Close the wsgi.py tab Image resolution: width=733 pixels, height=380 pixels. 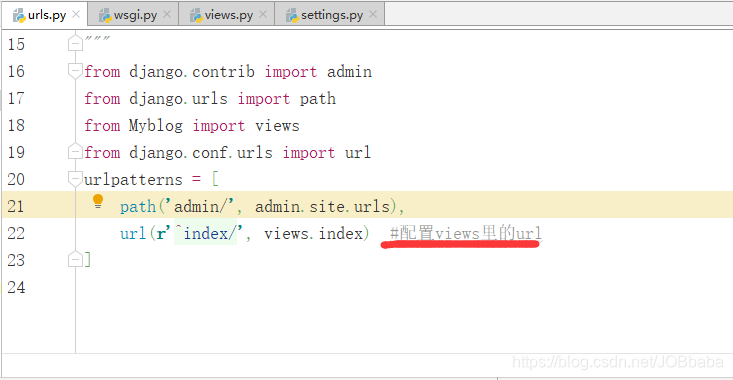[167, 14]
